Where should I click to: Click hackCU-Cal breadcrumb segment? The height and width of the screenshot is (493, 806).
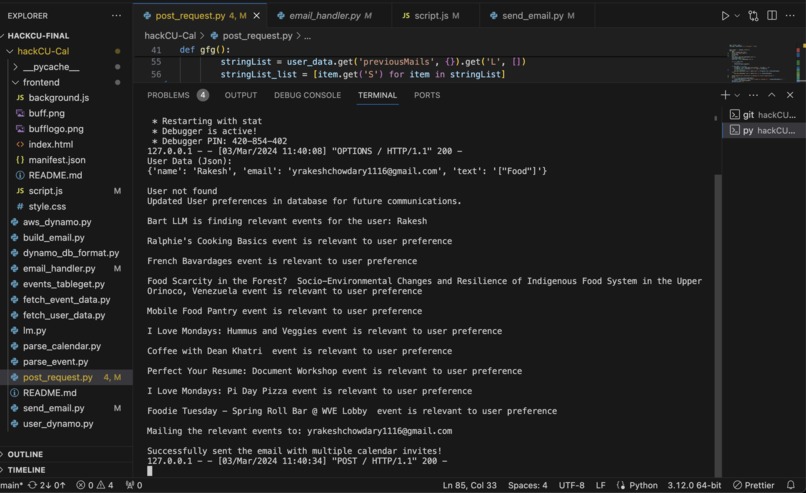coord(170,36)
